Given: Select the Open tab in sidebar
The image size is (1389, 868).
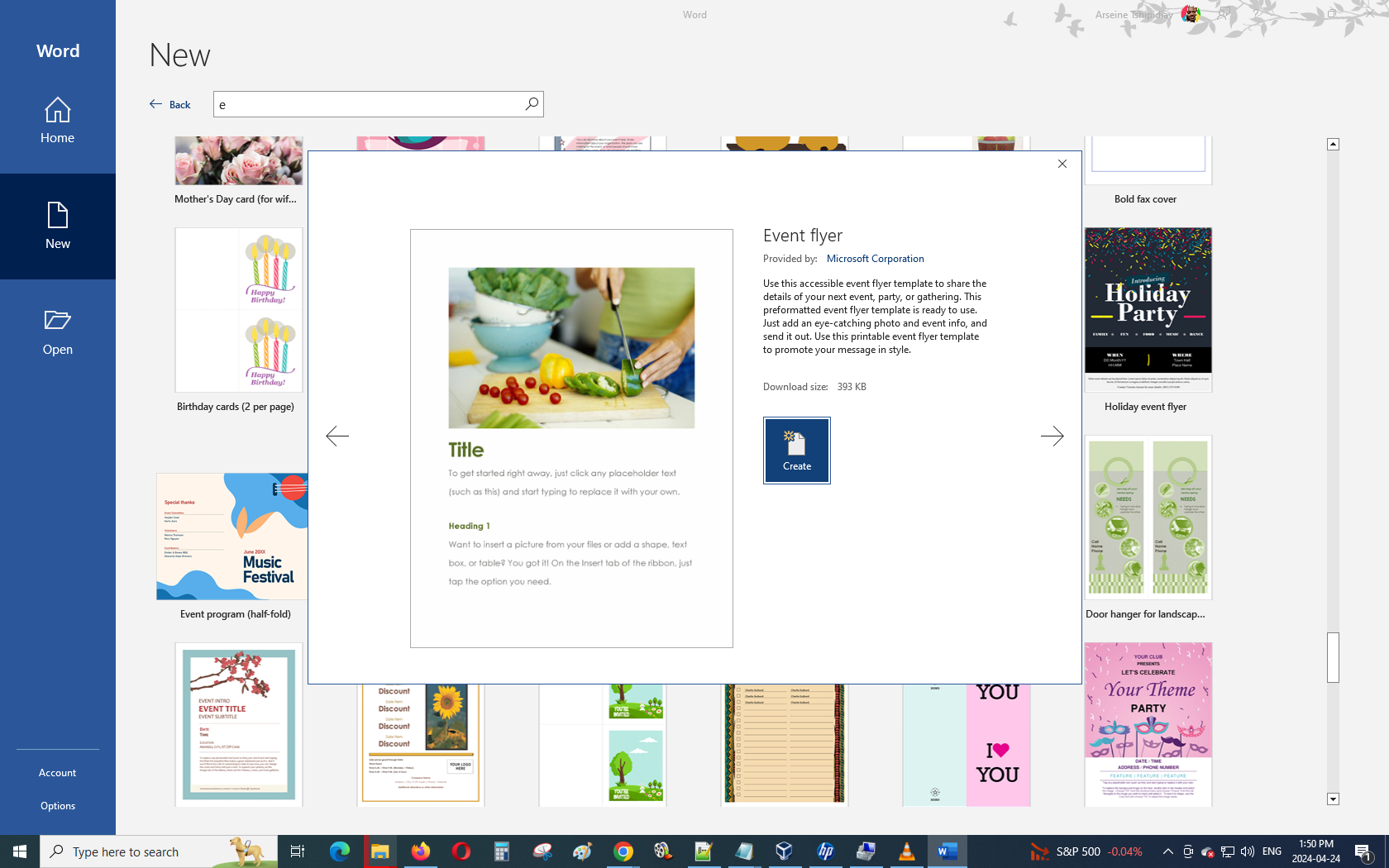Looking at the screenshot, I should click(58, 332).
